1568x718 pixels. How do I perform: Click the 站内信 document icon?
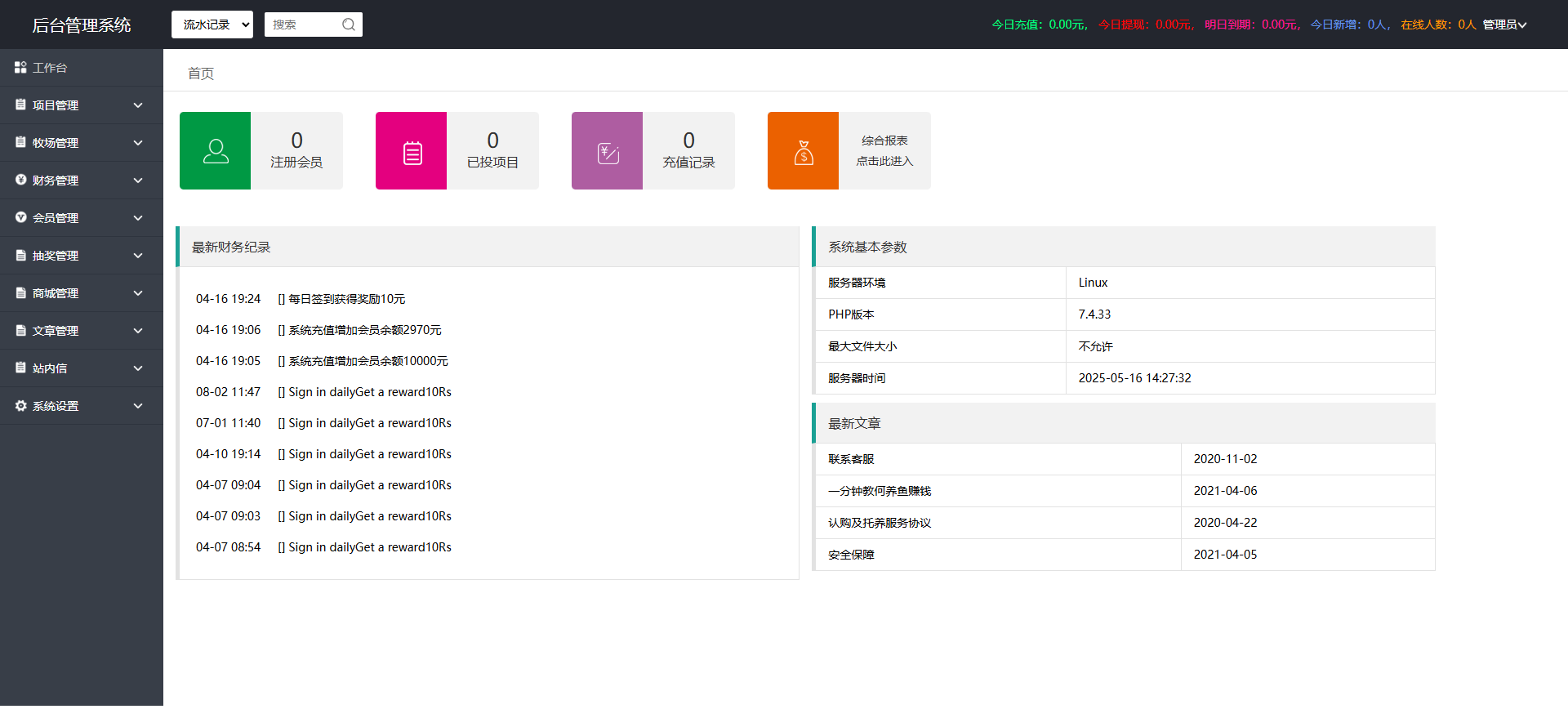point(20,368)
